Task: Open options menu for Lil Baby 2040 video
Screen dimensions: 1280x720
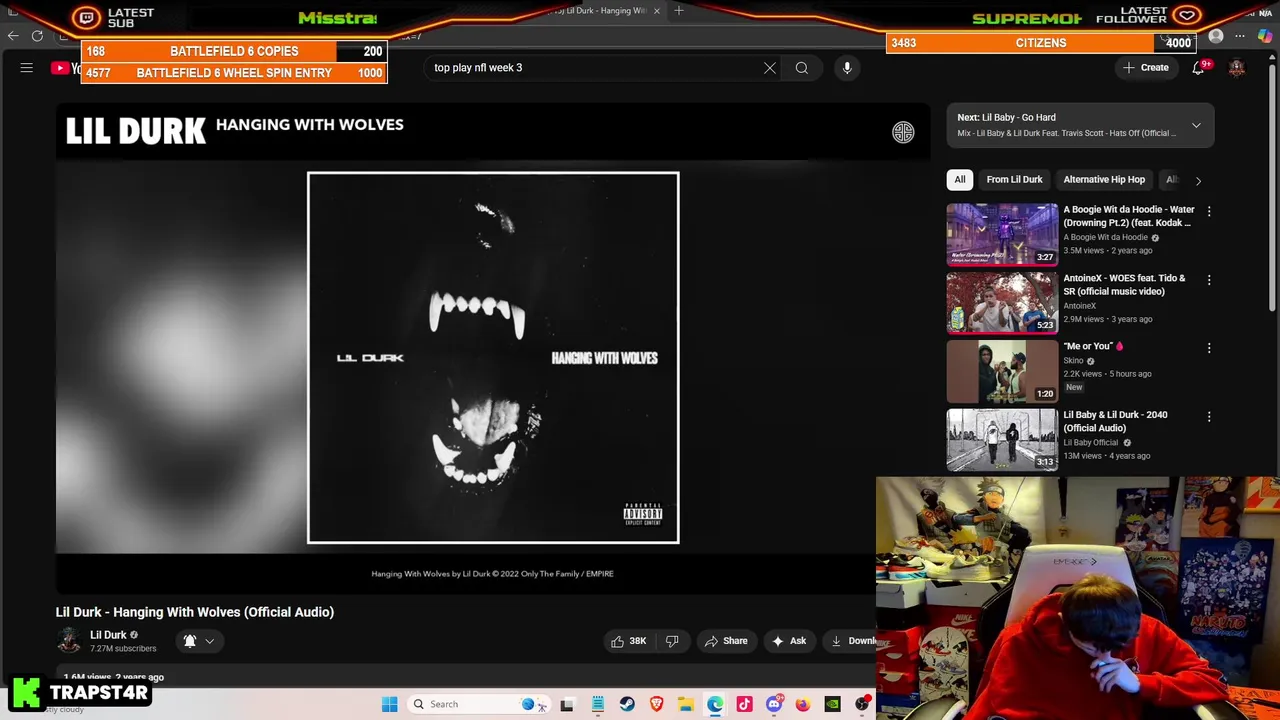Action: pos(1209,416)
